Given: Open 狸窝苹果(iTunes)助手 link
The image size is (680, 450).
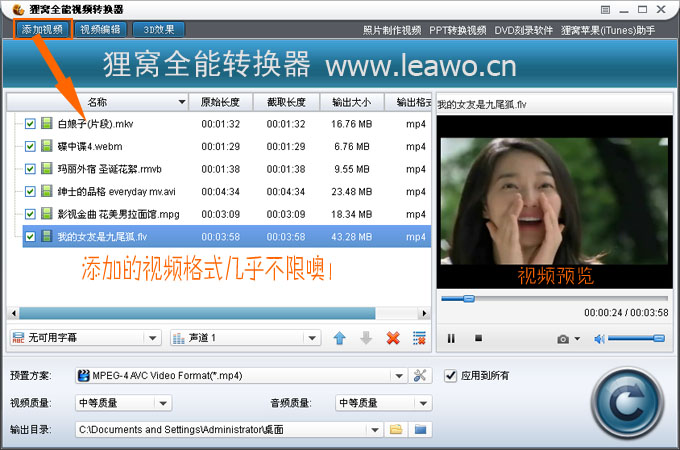Looking at the screenshot, I should point(608,30).
